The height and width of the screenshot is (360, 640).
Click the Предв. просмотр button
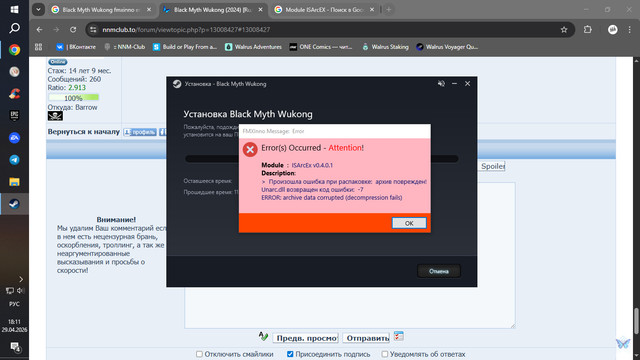pos(305,338)
